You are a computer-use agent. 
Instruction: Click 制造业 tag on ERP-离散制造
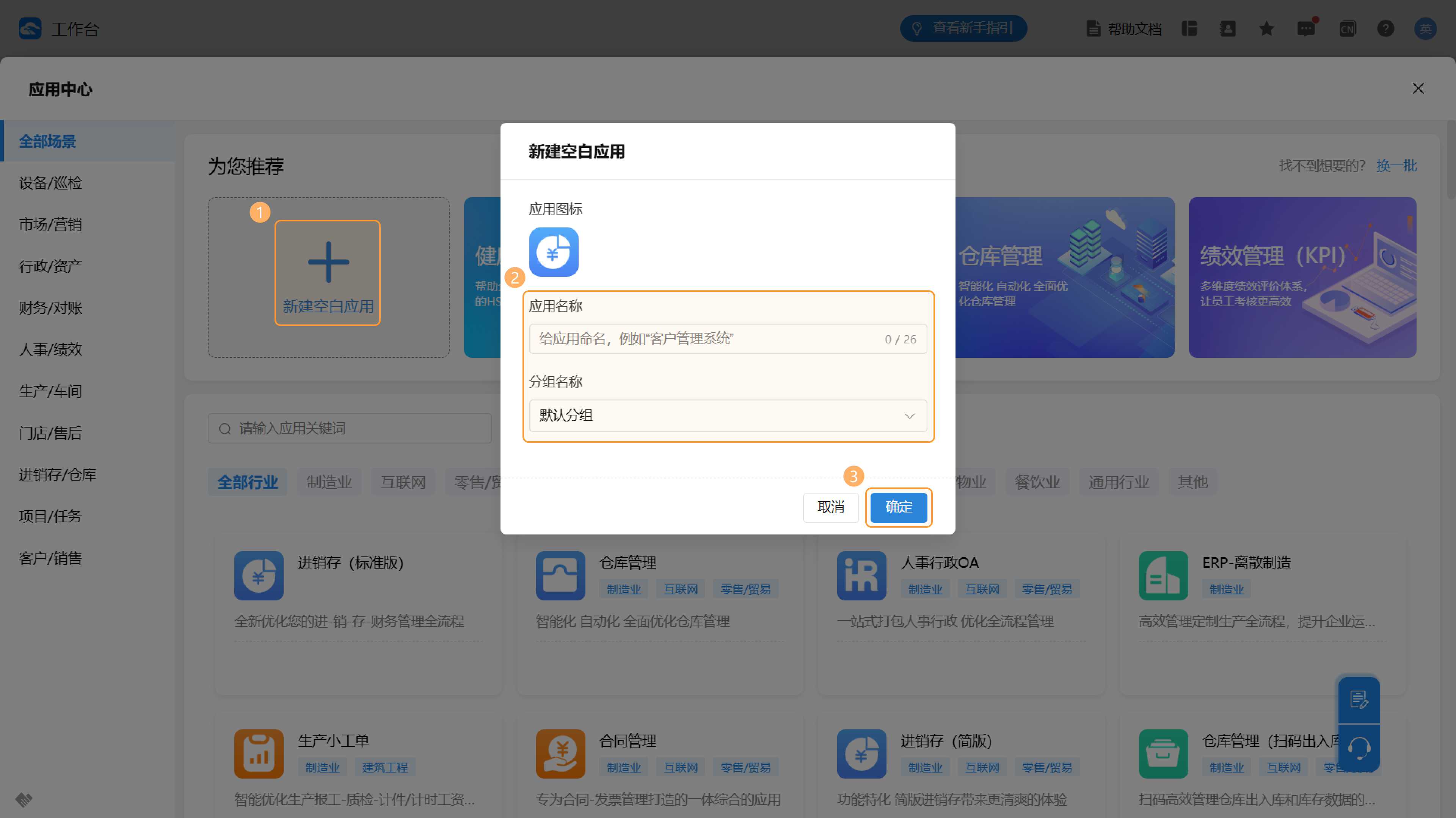[1227, 589]
